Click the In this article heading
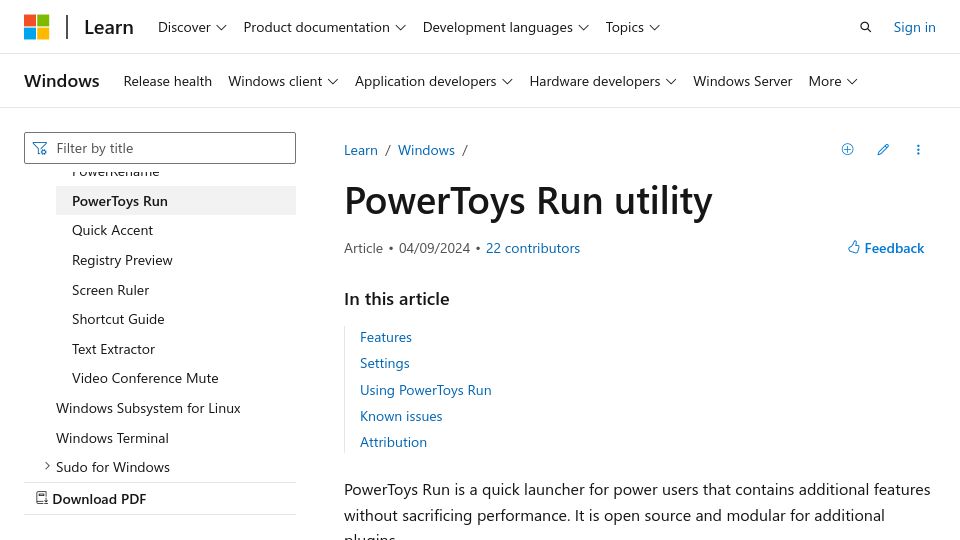960x540 pixels. tap(397, 299)
